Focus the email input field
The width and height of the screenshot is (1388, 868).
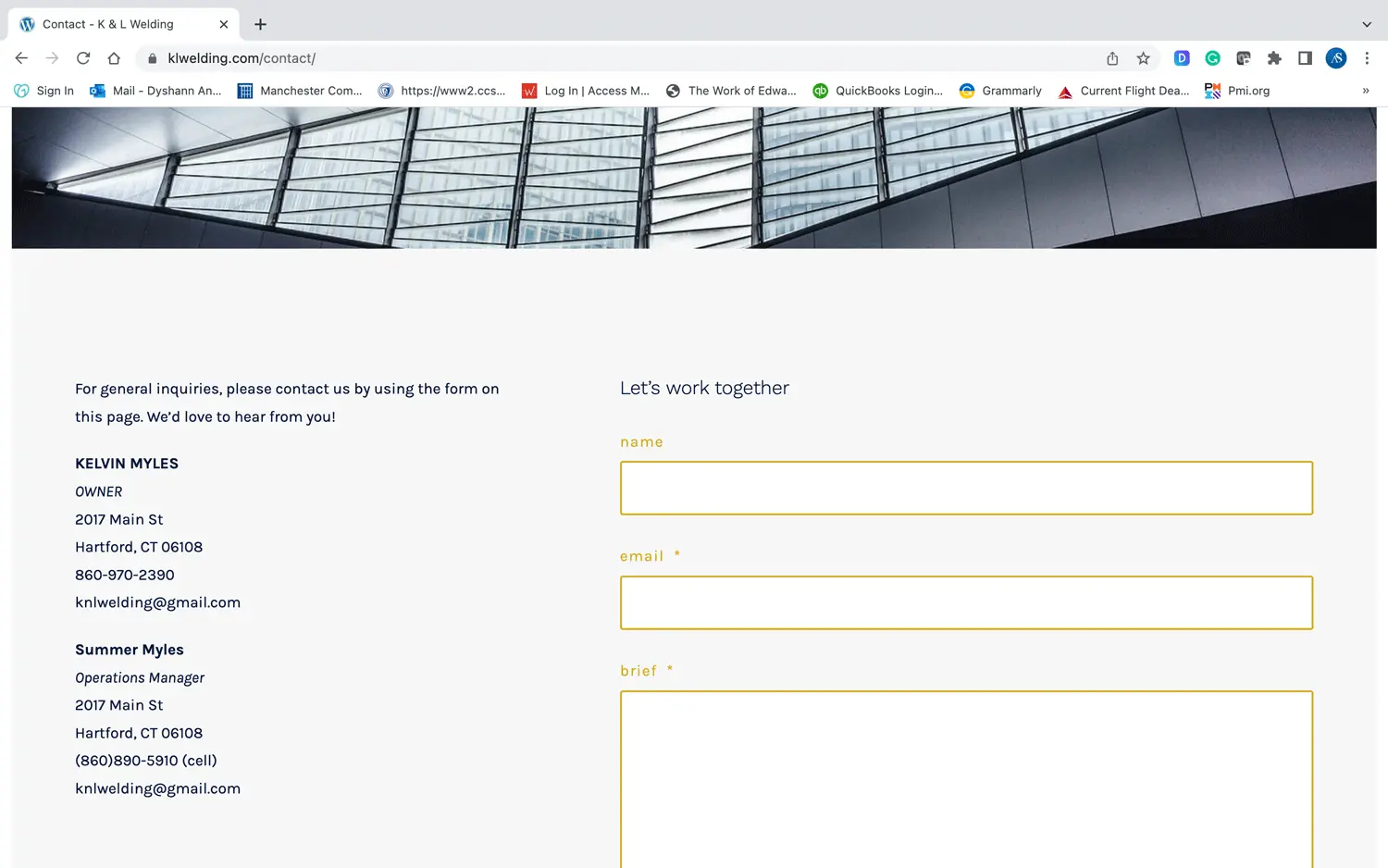pos(966,602)
